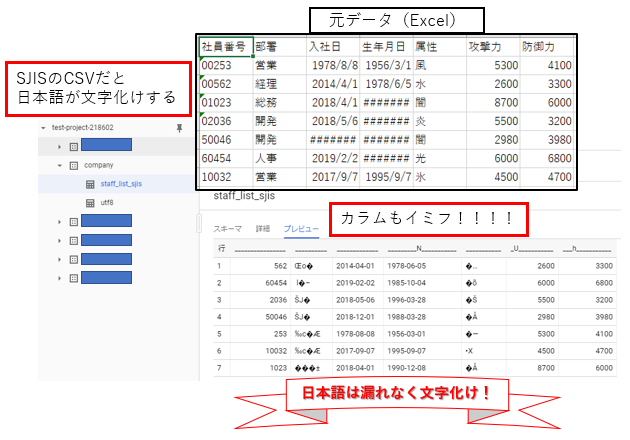This screenshot has height=440, width=630.
Task: Click preview date 2019-02-02
Action: click(355, 283)
